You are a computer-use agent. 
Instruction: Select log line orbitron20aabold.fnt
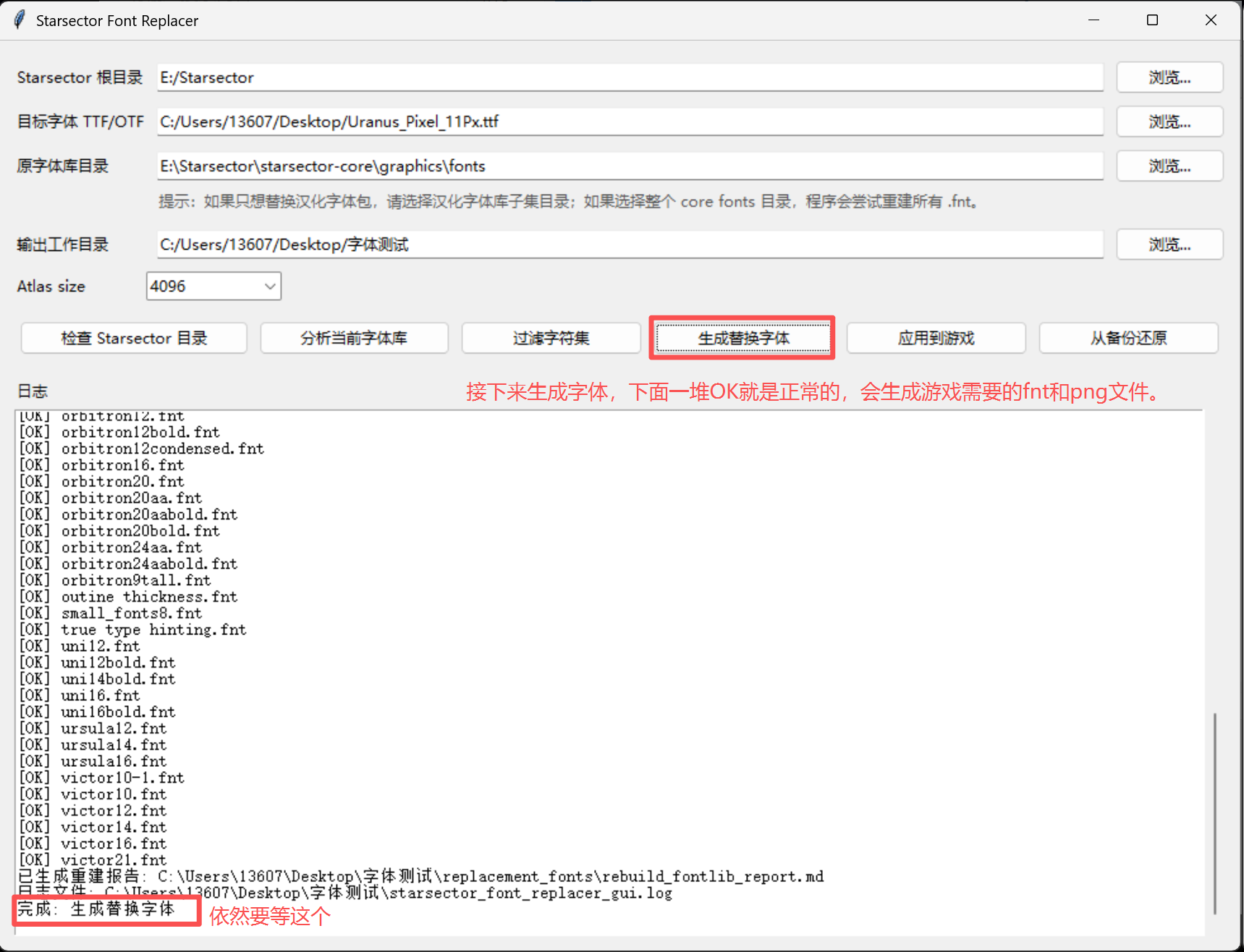128,514
